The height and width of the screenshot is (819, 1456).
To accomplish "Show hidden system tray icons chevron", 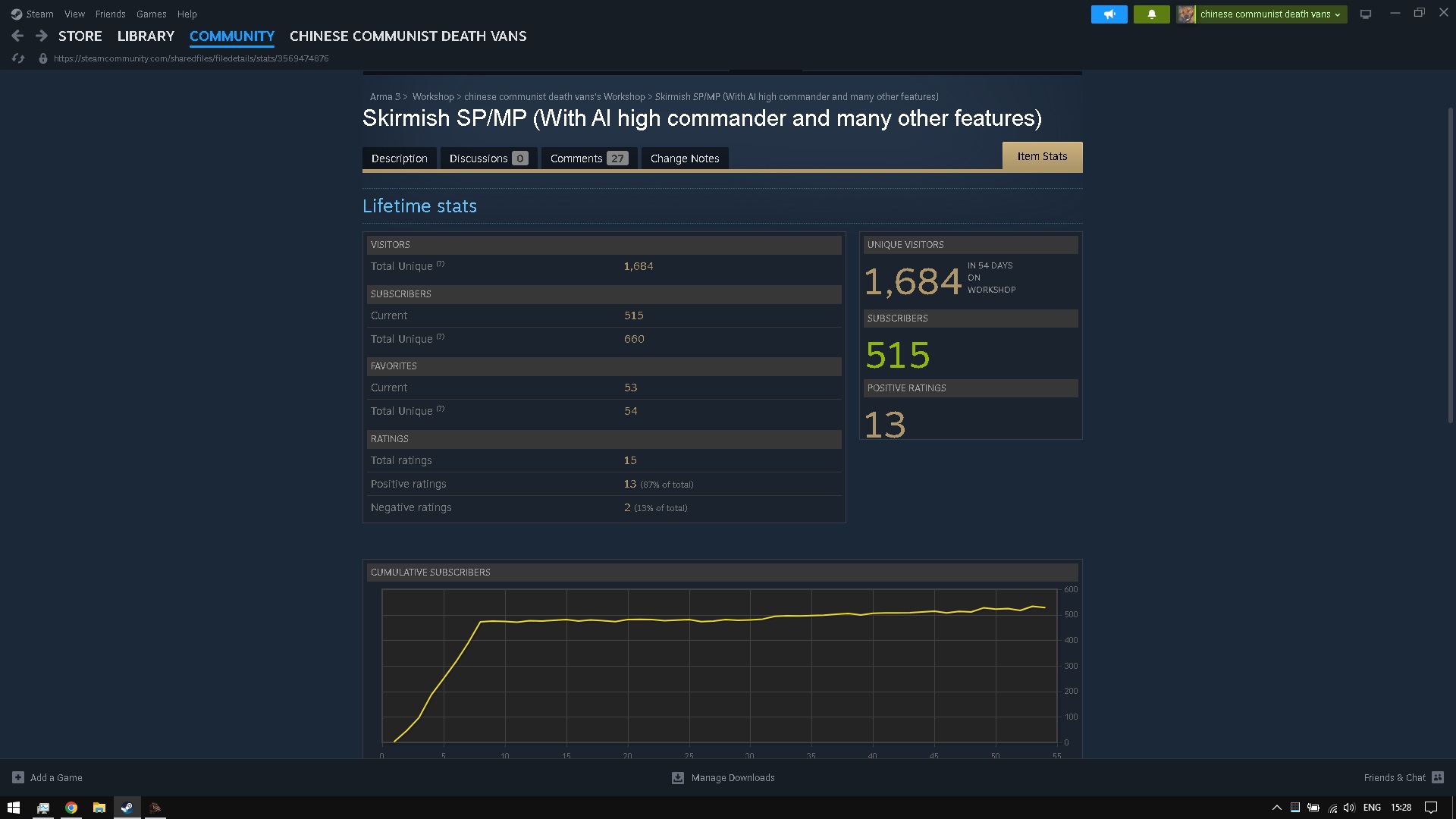I will click(1276, 808).
